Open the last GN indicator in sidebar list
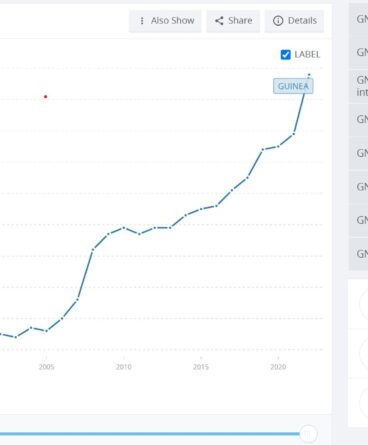The height and width of the screenshot is (445, 368). (359, 254)
